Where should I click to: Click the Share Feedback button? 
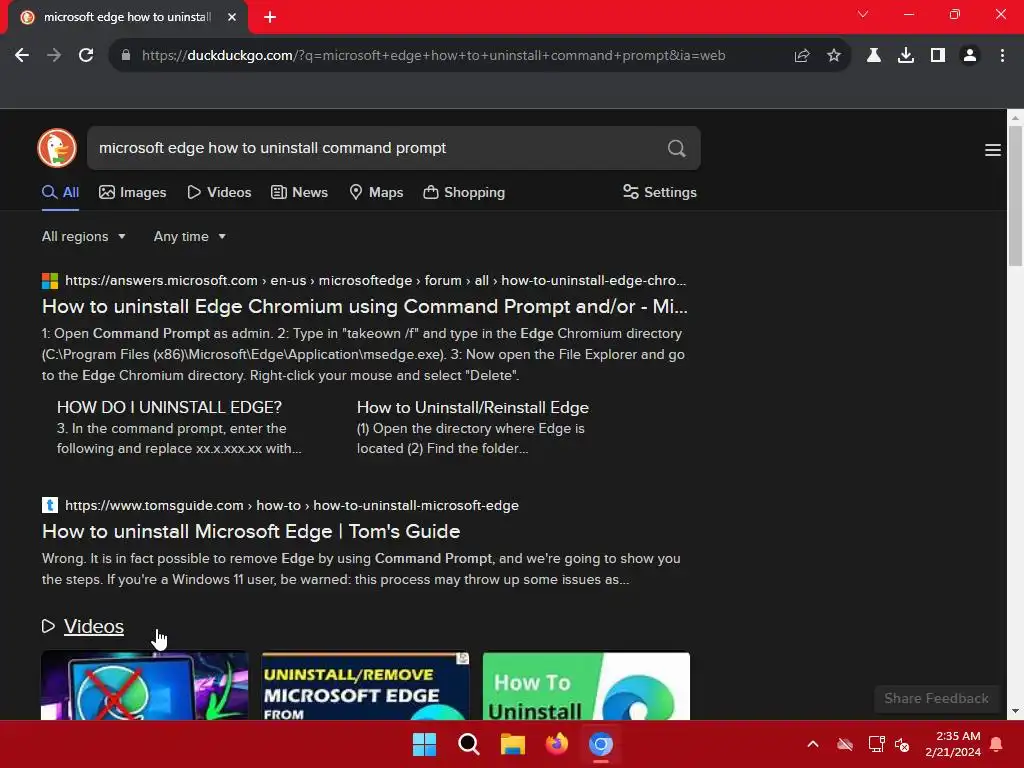(936, 699)
